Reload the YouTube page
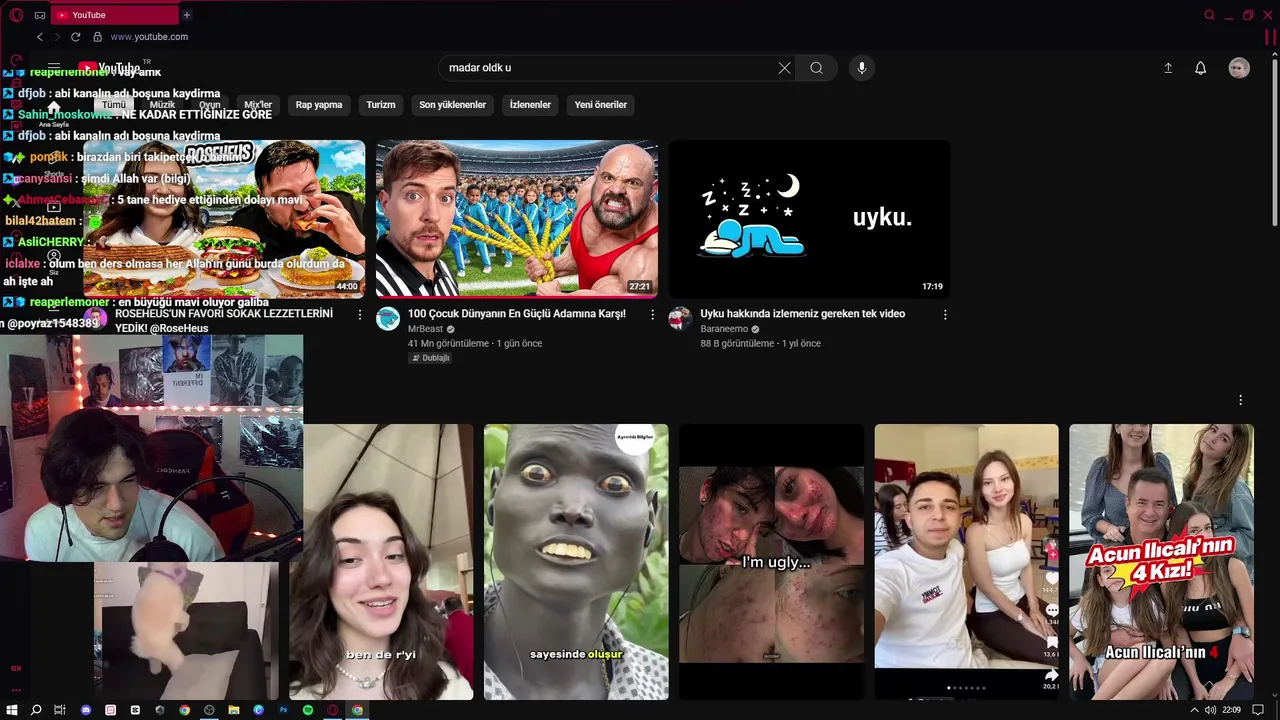 click(75, 37)
